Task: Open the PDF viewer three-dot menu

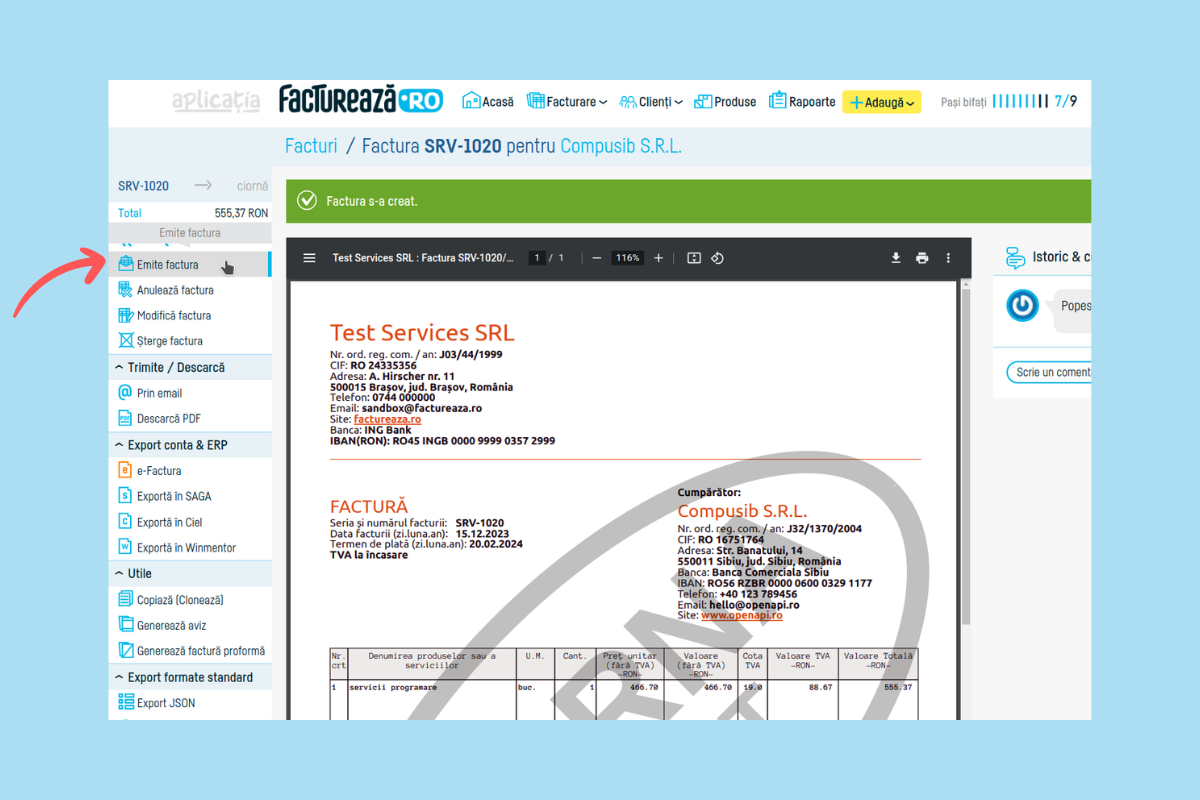Action: (948, 258)
